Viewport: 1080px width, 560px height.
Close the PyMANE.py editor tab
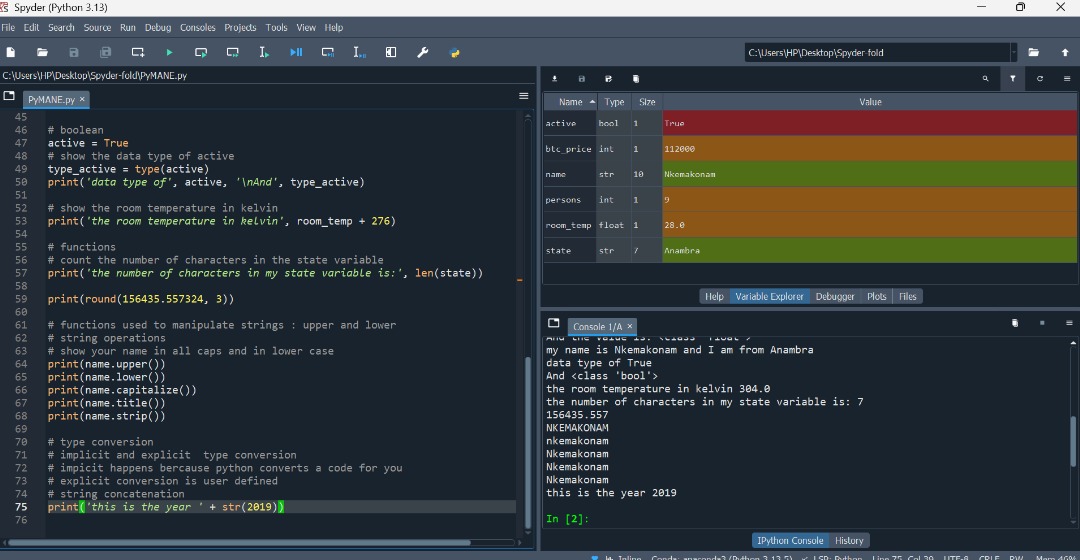tap(82, 99)
